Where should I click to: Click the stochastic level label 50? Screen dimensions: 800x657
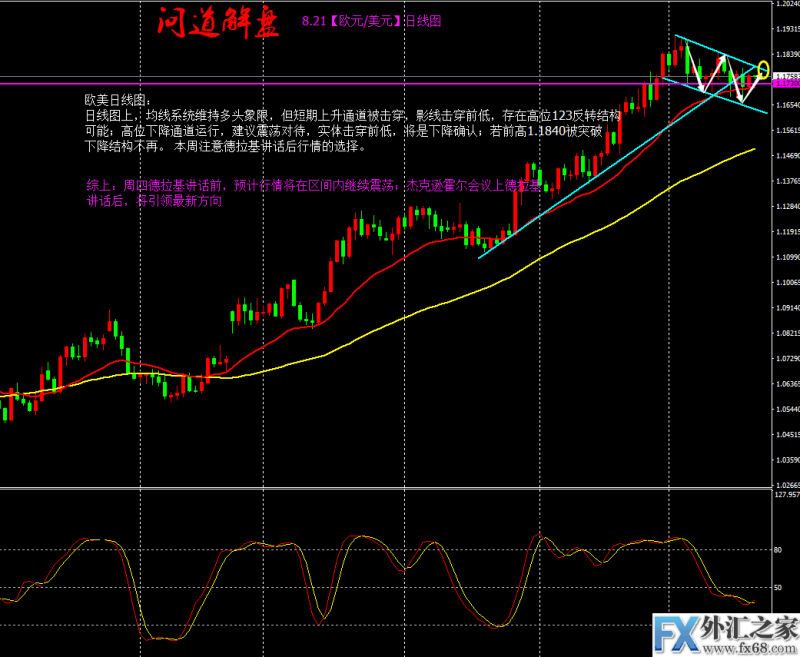[x=778, y=588]
